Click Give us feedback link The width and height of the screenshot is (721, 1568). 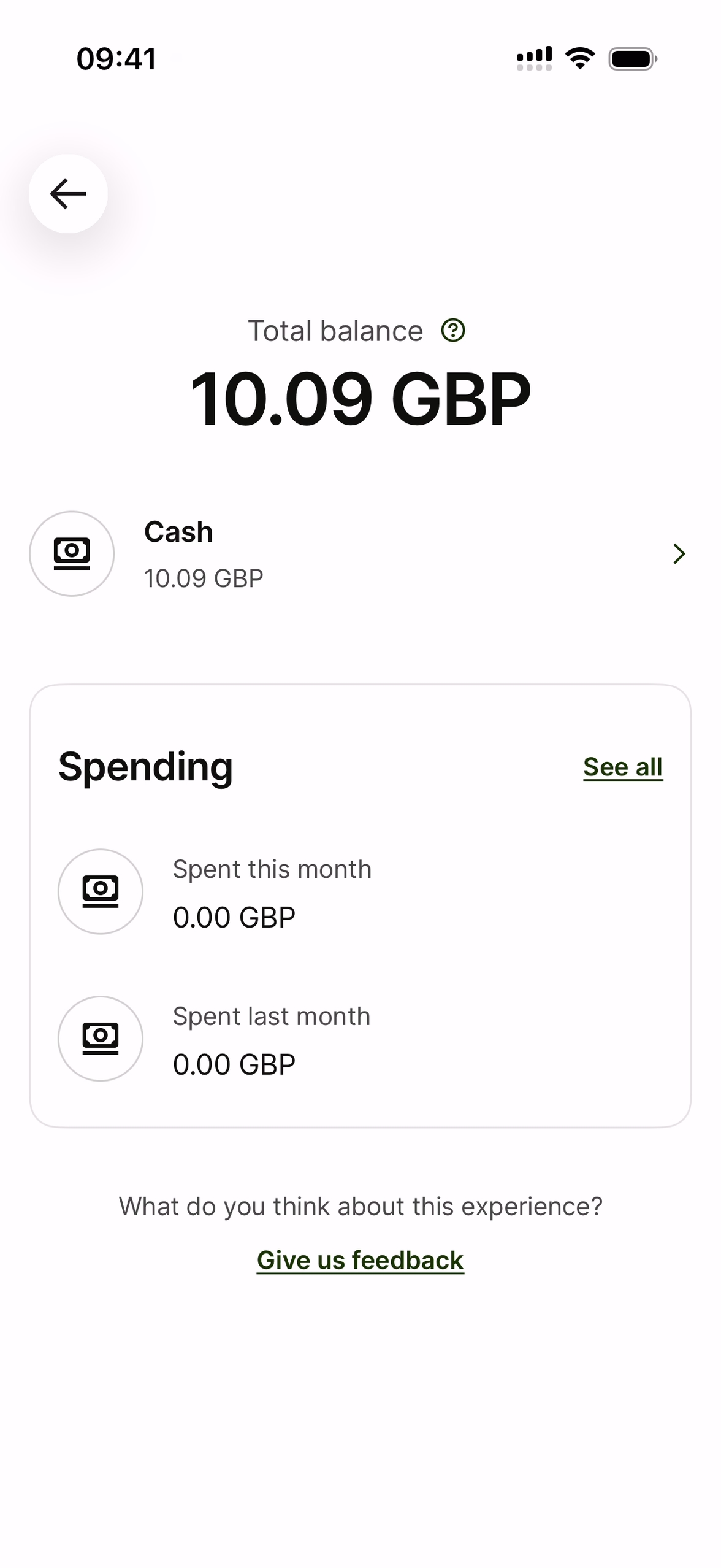pos(360,1260)
